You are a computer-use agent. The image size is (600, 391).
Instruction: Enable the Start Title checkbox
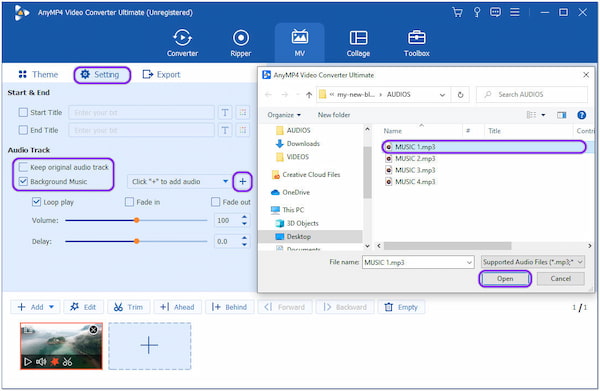coord(23,112)
